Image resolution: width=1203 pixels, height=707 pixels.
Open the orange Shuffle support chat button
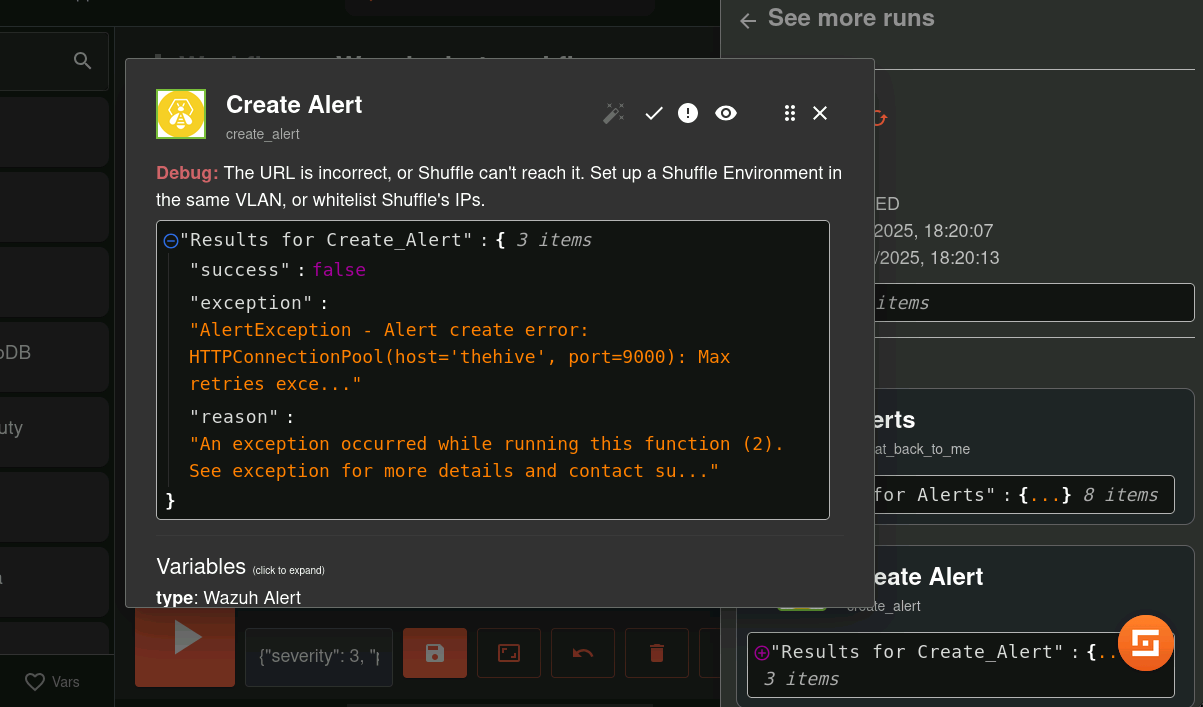pyautogui.click(x=1145, y=642)
